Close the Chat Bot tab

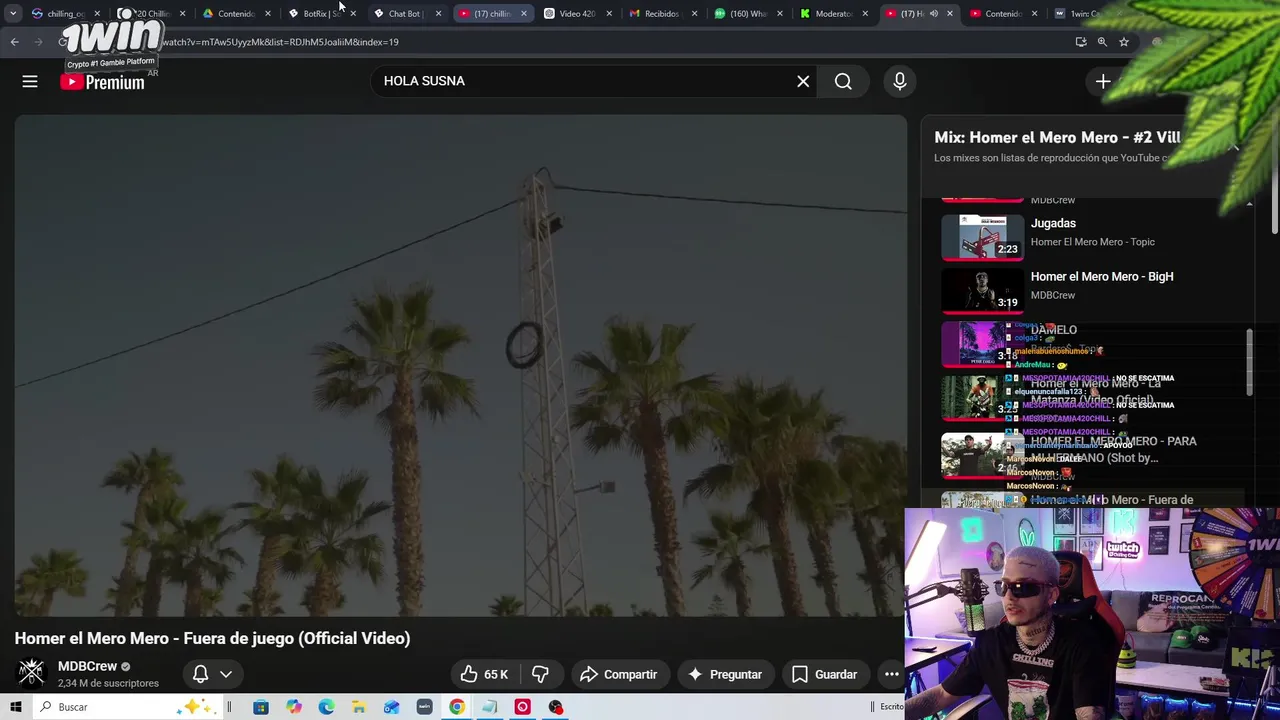click(438, 14)
